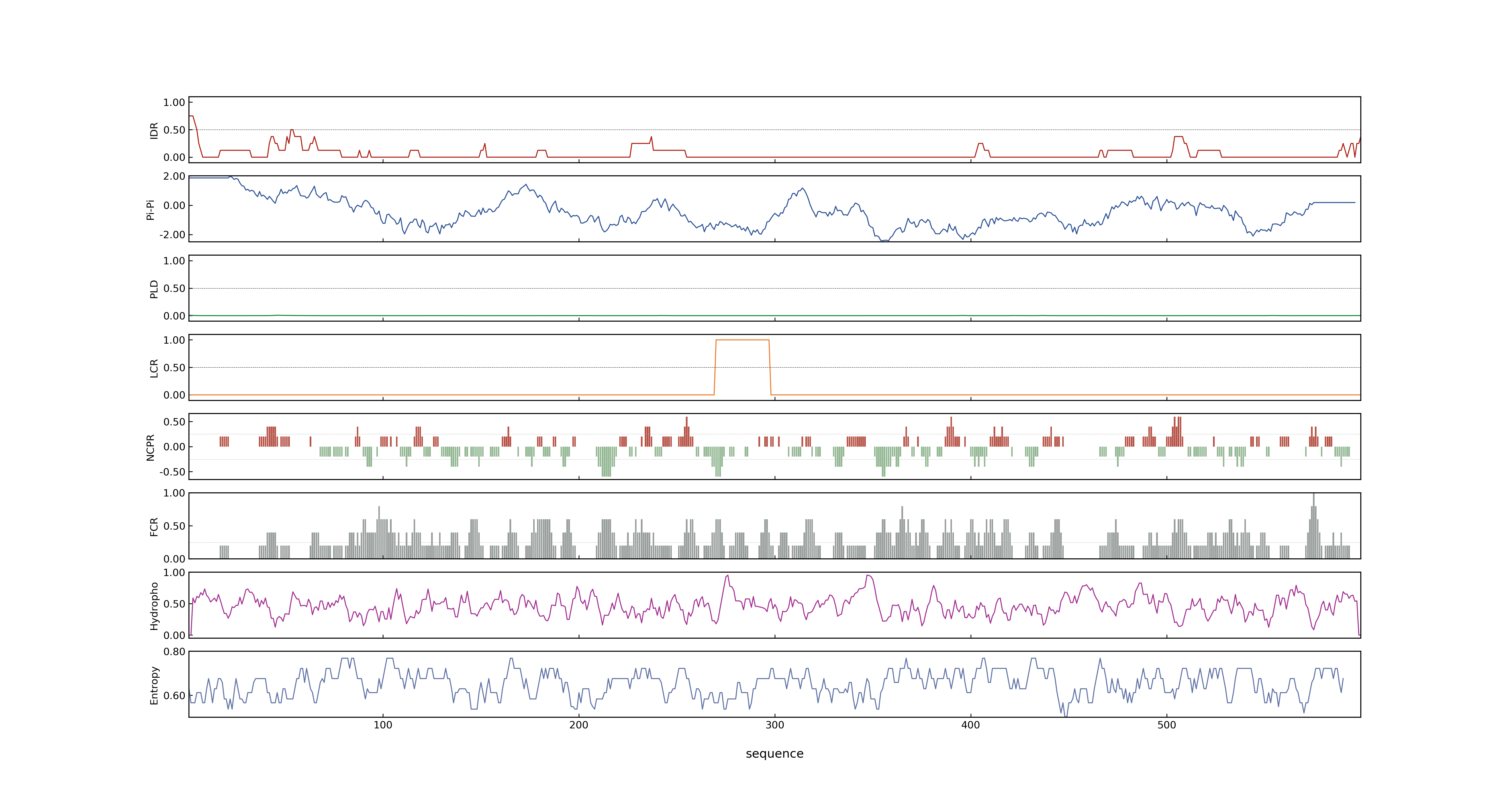Click the 100 x-axis tick label
The height and width of the screenshot is (806, 1512).
[383, 725]
